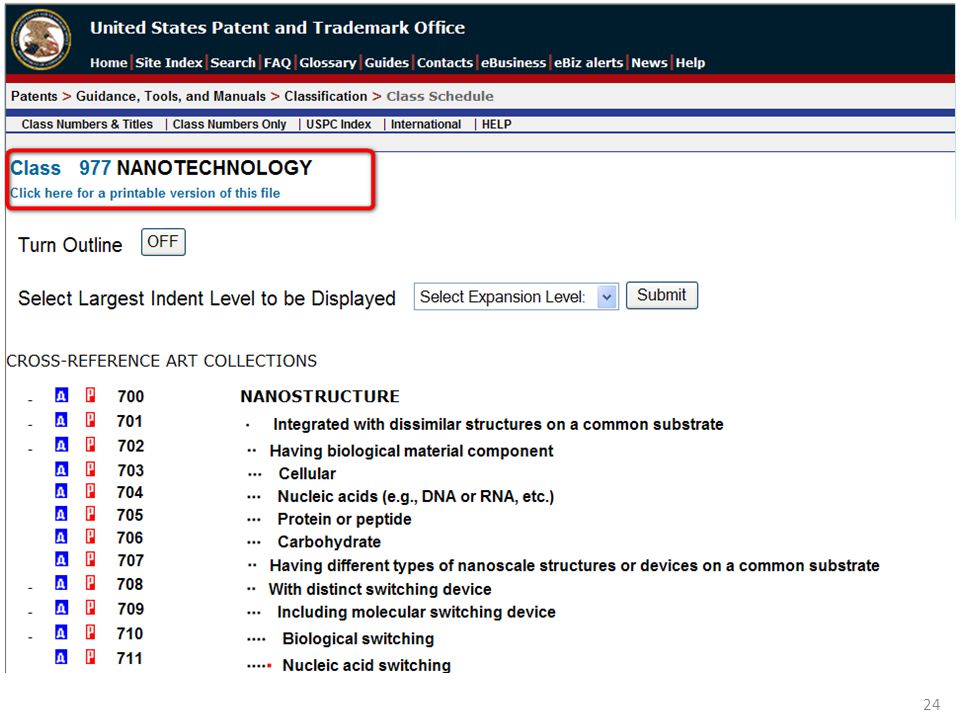Viewport: 960px width, 720px height.
Task: Select the 'Protein or peptide' title
Action: (x=345, y=519)
